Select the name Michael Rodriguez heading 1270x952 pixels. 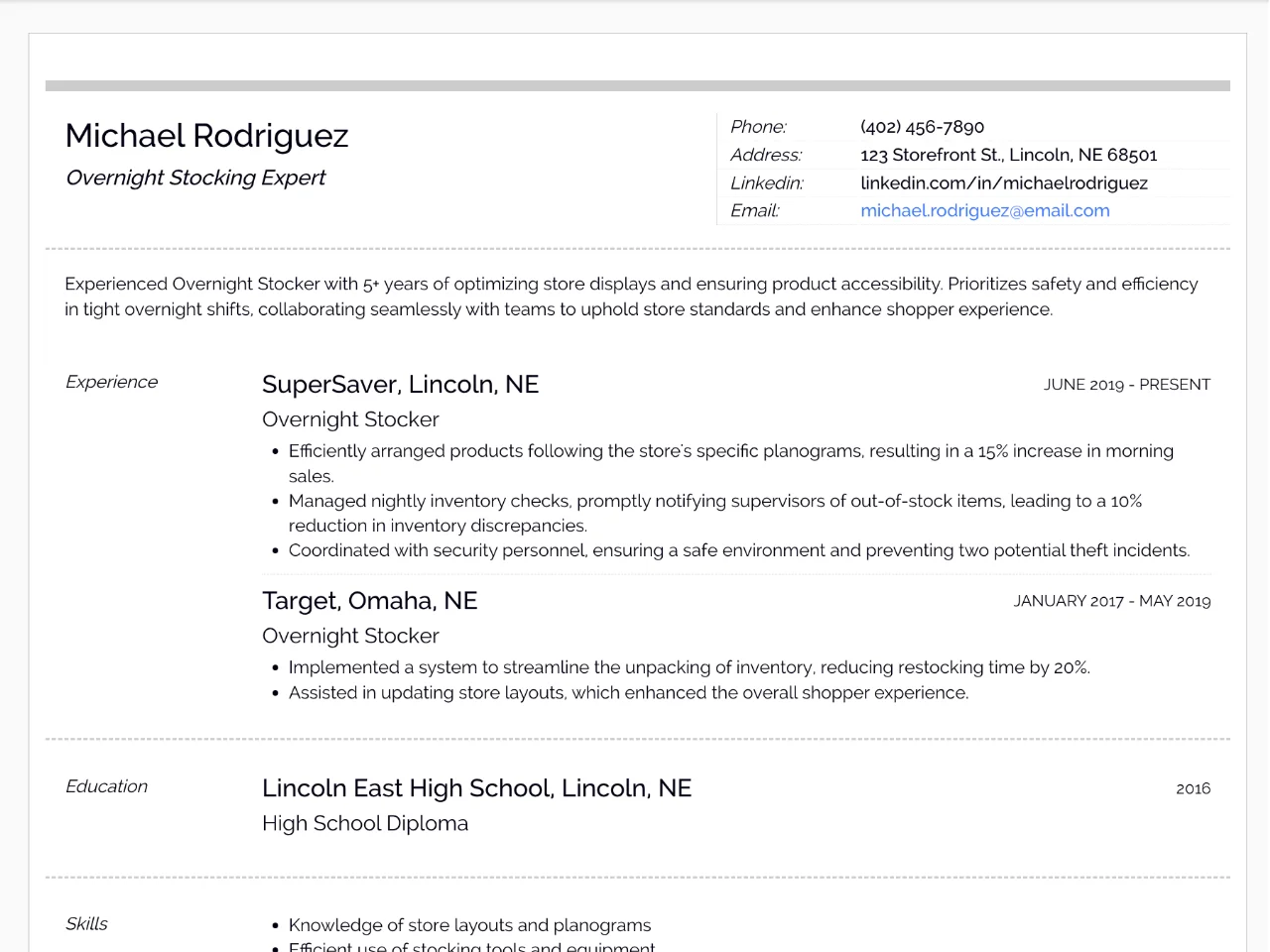pyautogui.click(x=206, y=136)
